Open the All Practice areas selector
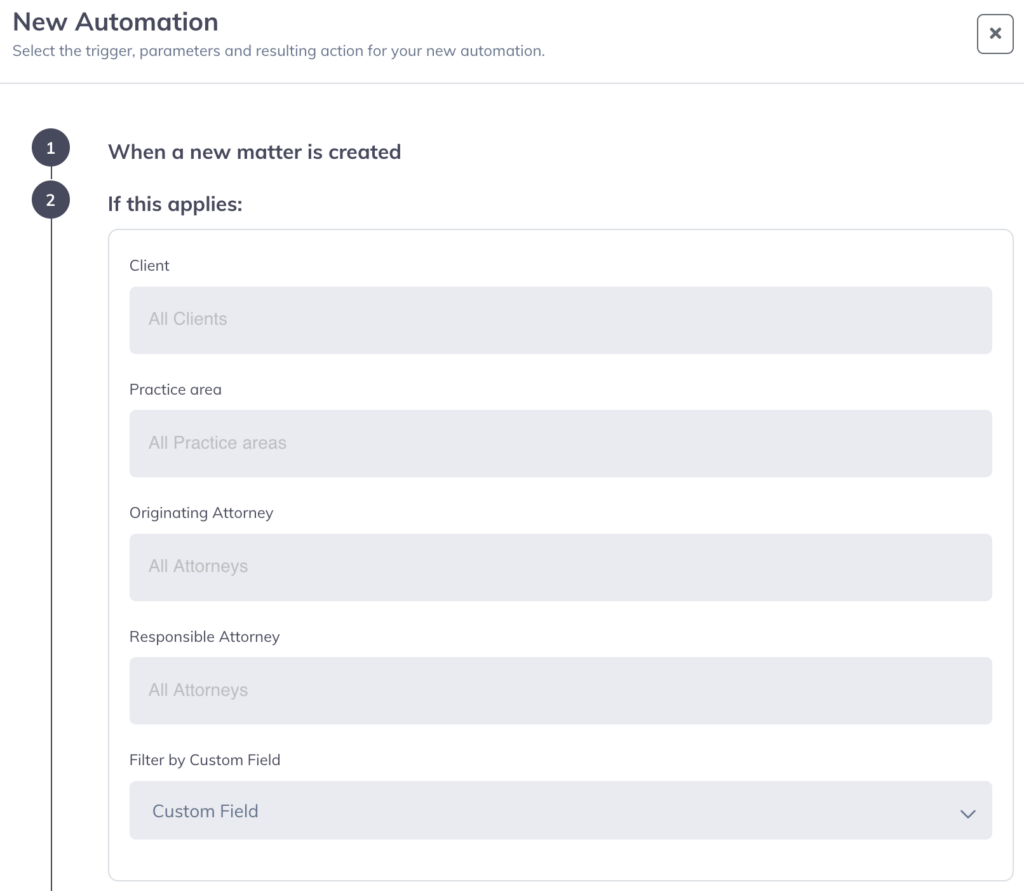This screenshot has height=891, width=1024. [560, 443]
